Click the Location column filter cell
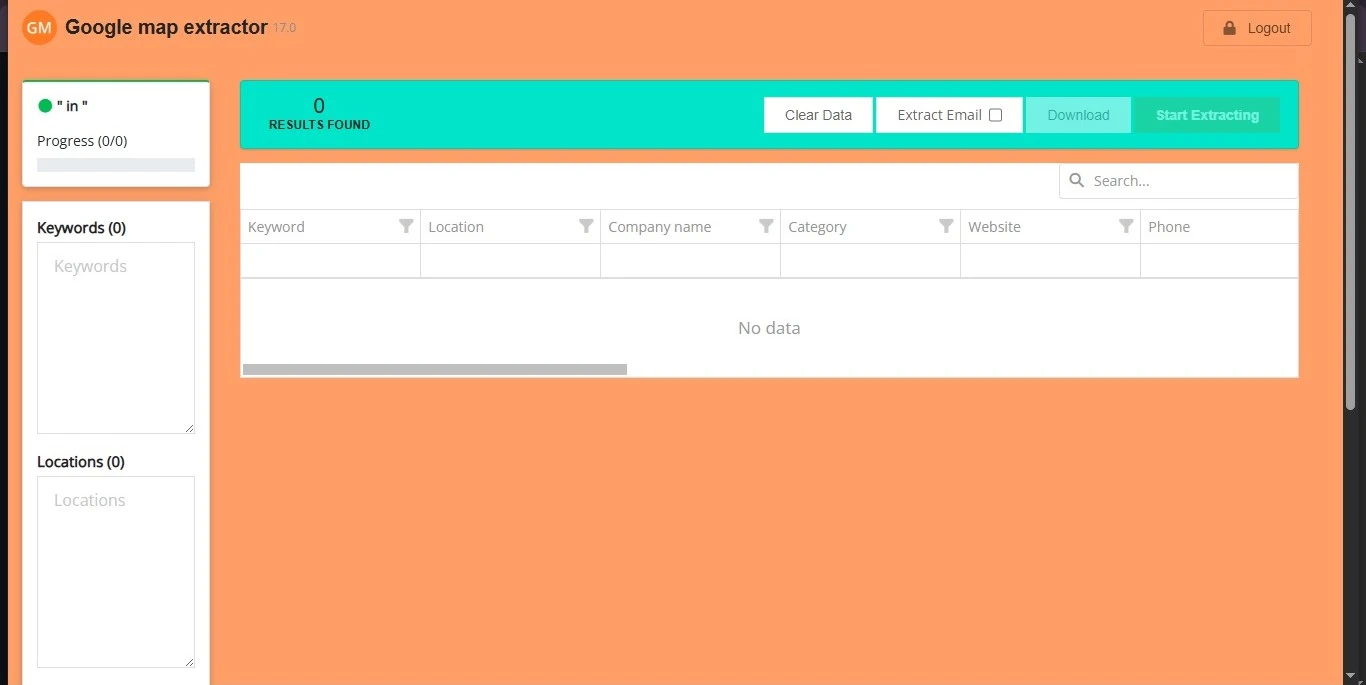1366x685 pixels. tap(510, 261)
